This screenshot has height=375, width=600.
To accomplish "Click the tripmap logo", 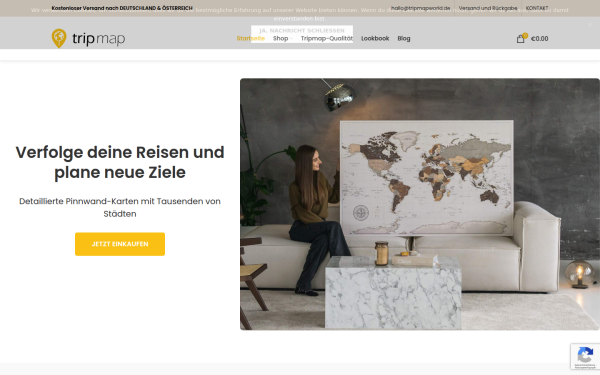I will pos(88,38).
